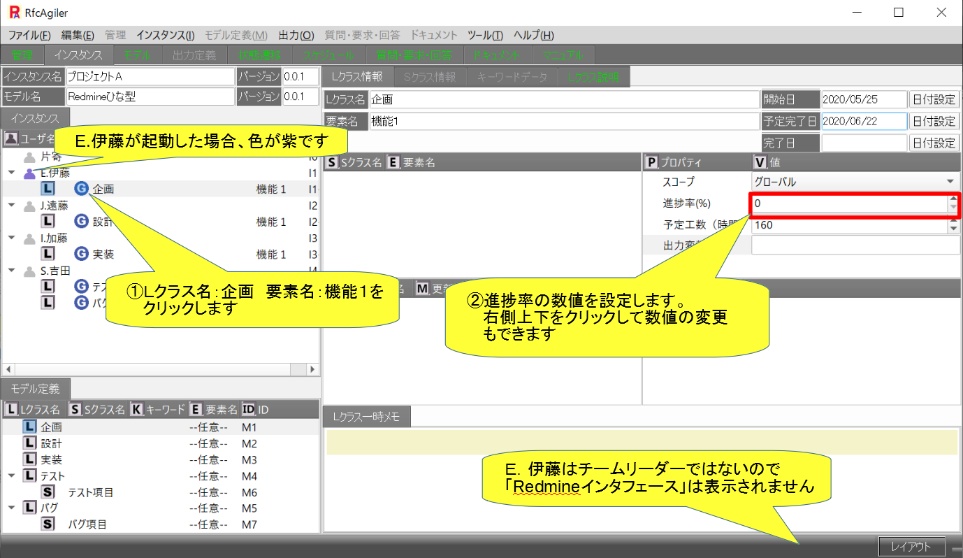Open the ファイル(F) menu
This screenshot has width=963, height=558.
tap(29, 35)
